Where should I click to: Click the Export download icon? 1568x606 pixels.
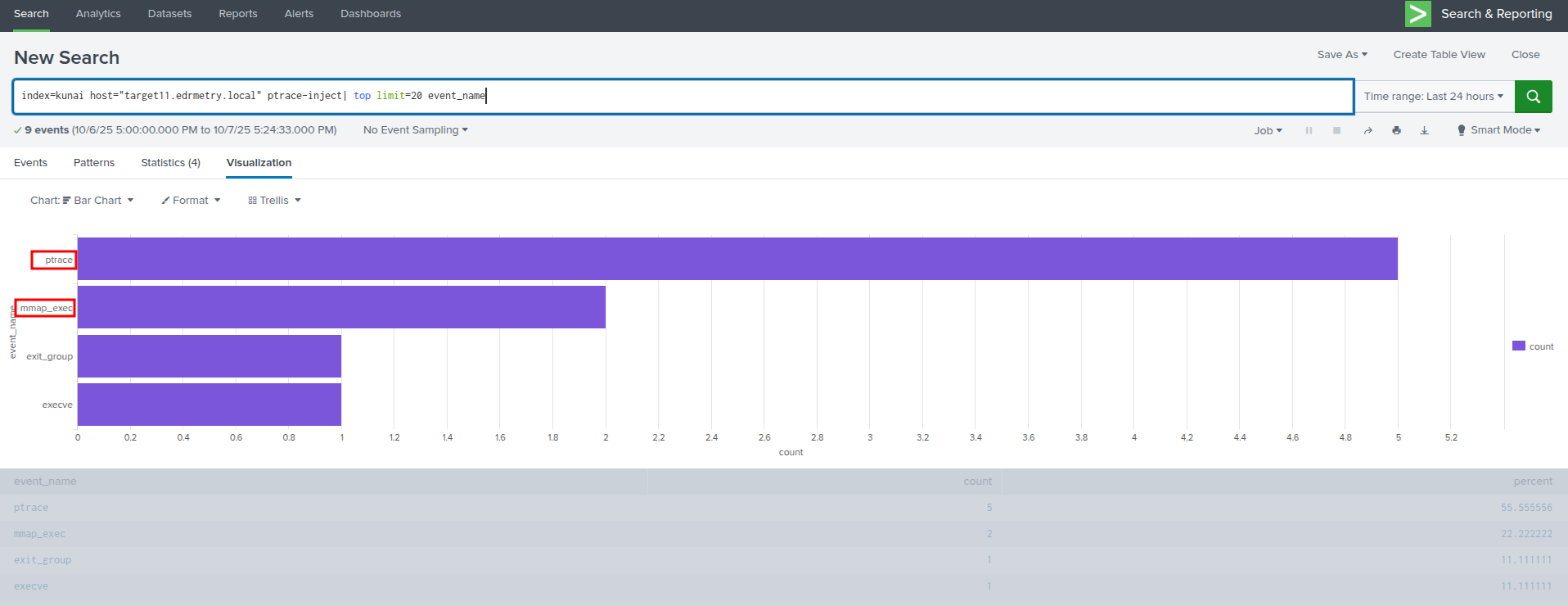(x=1424, y=131)
